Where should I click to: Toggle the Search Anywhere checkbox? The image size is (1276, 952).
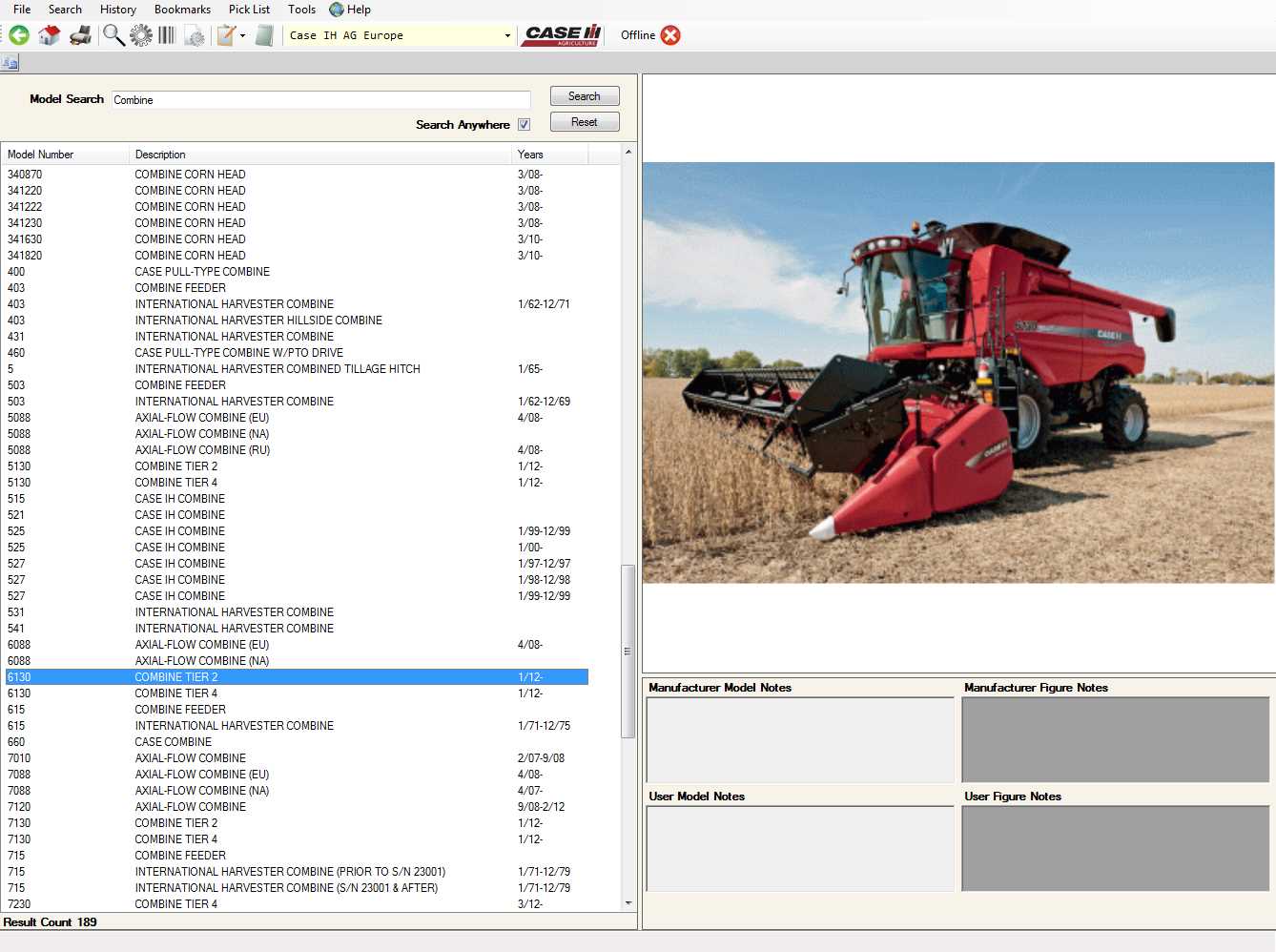524,125
